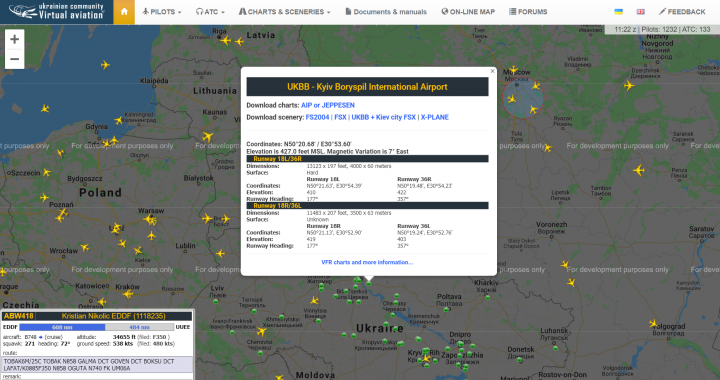Click the Runway 18L/36R header

coord(367,159)
